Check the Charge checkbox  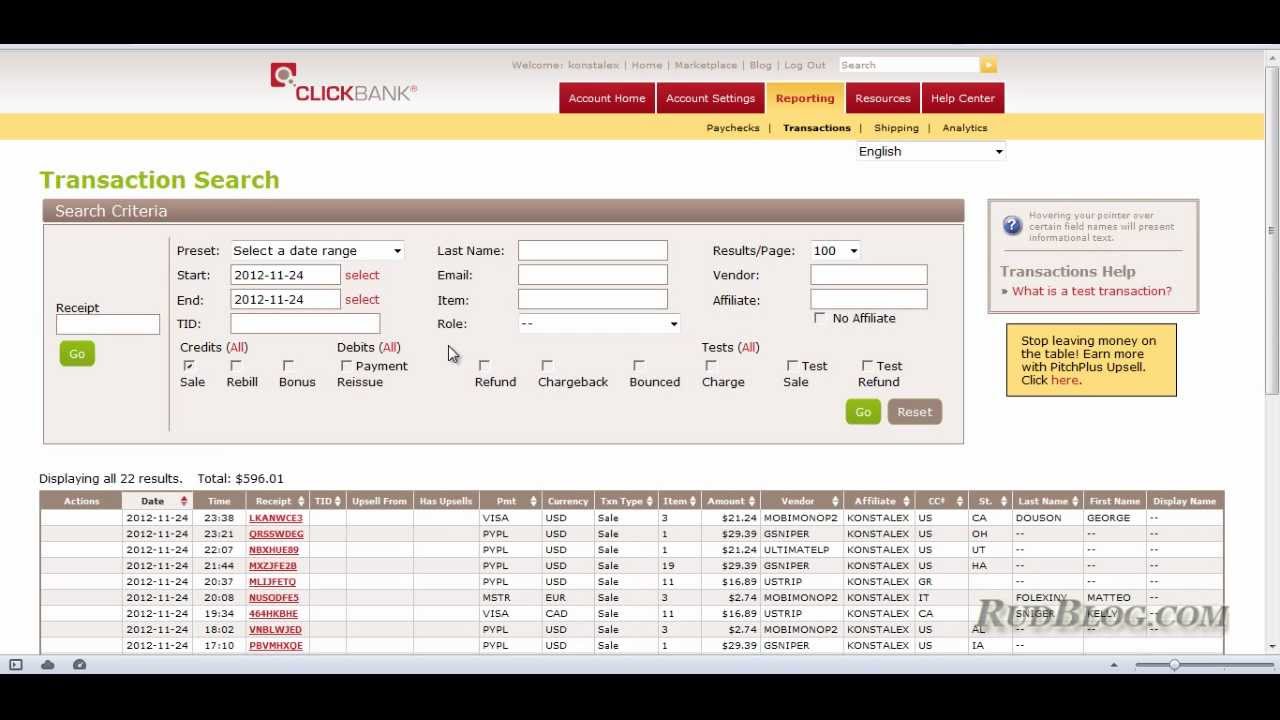[x=711, y=366]
